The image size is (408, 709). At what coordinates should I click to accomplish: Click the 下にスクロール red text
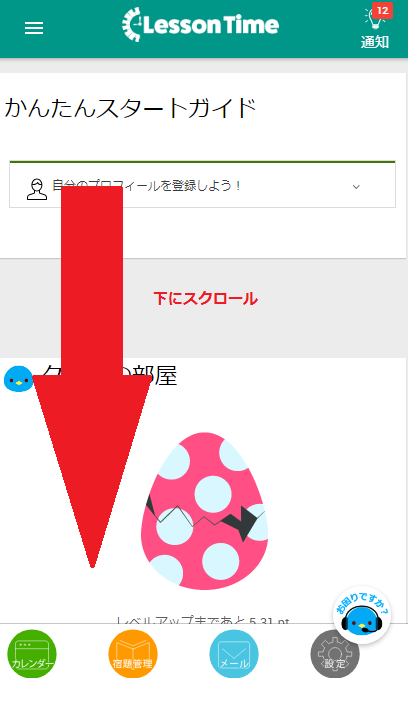205,298
